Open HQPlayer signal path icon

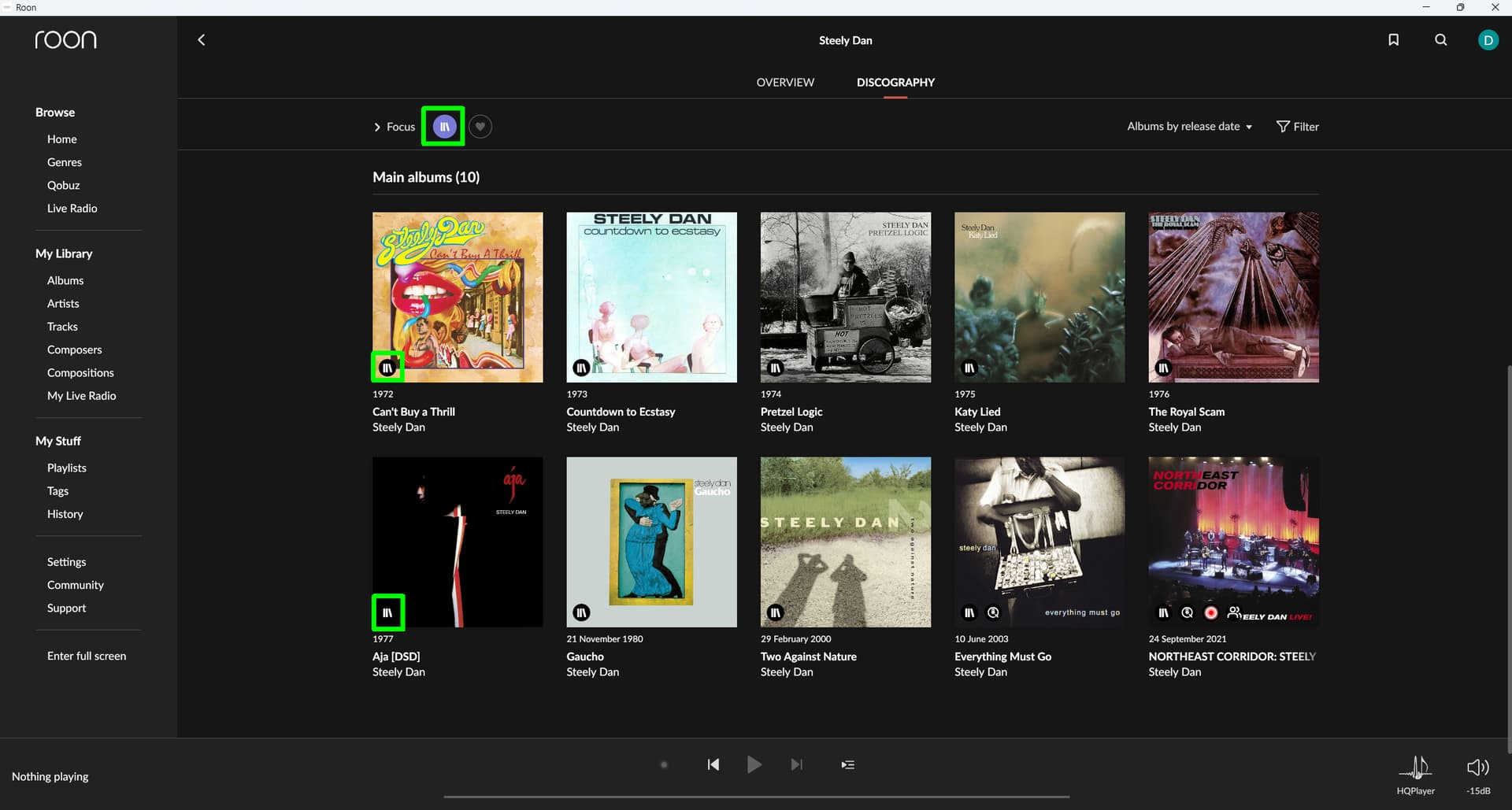tap(1415, 767)
